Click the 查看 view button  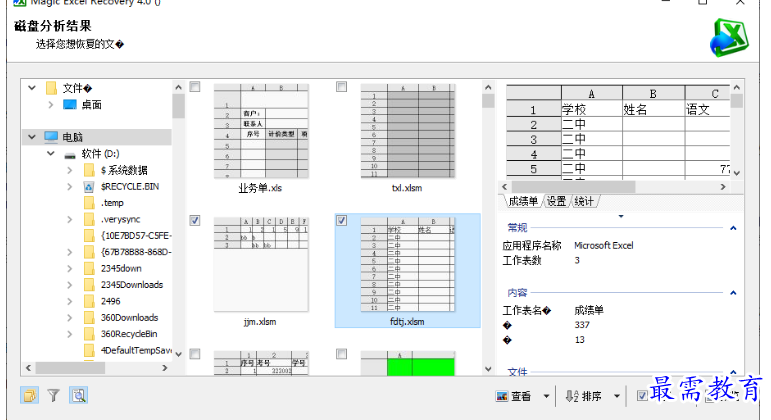(x=514, y=396)
